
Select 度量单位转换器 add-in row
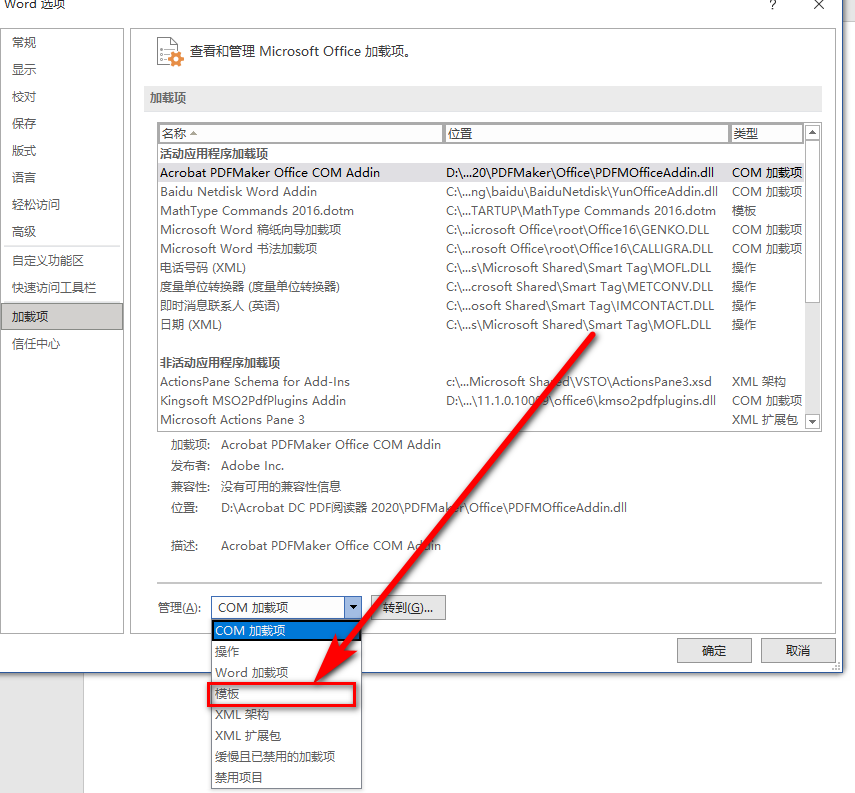(x=481, y=287)
